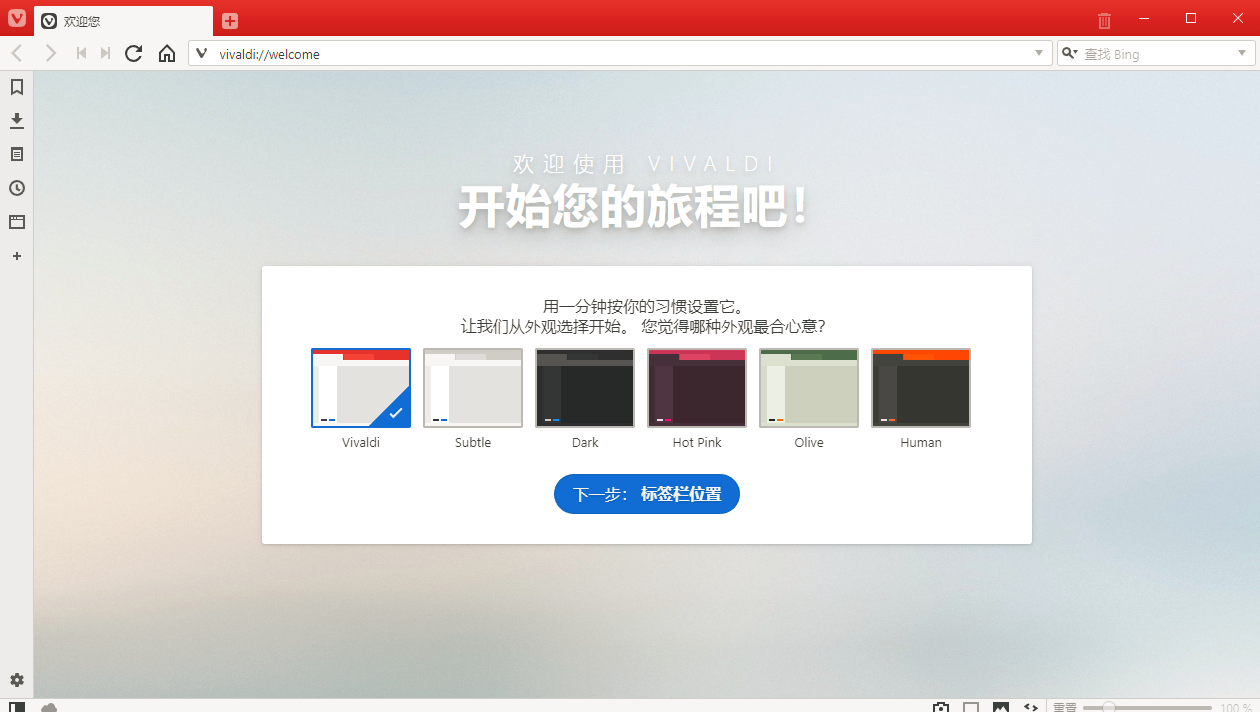Reset zoom with the 重置 button

[1064, 707]
